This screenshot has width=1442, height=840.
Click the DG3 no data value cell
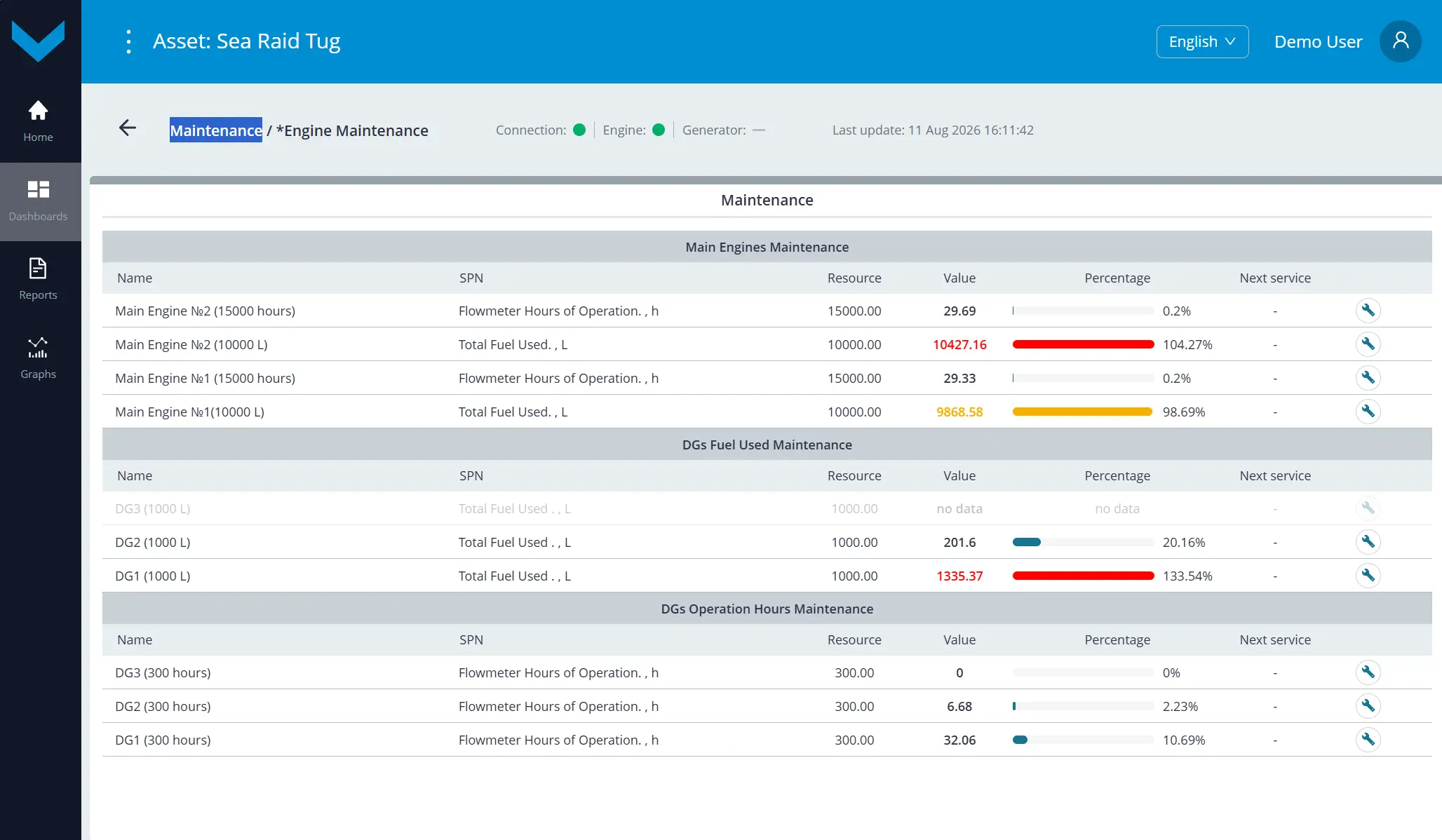959,508
